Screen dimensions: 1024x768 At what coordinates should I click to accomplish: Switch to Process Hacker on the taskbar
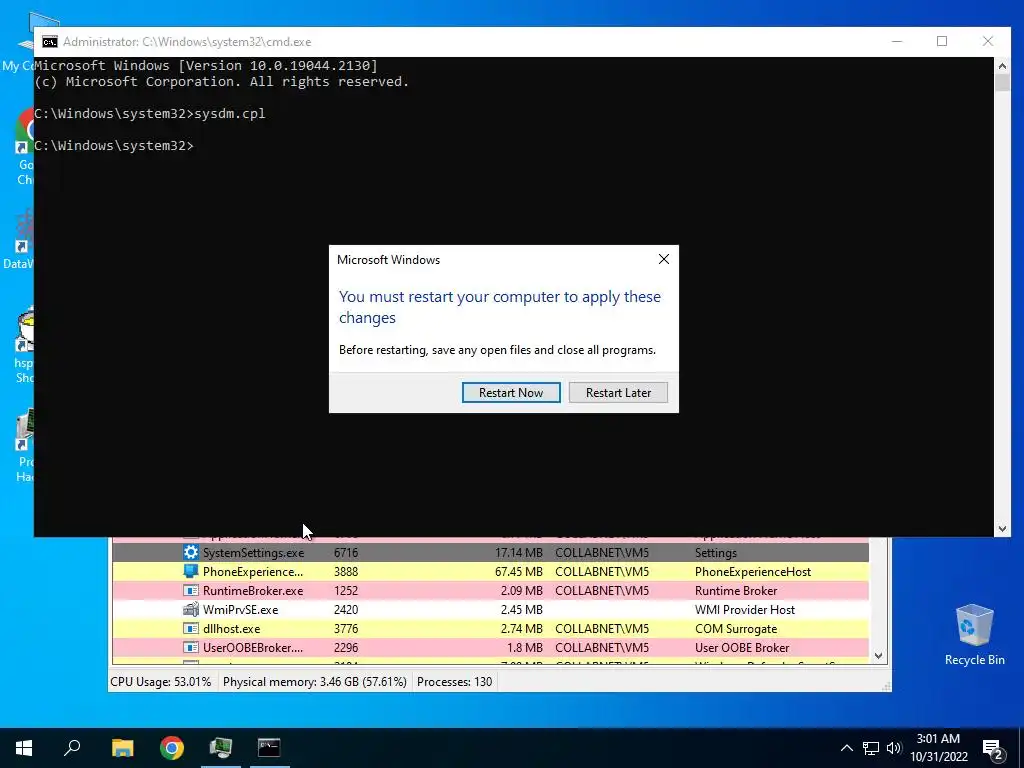(221, 747)
